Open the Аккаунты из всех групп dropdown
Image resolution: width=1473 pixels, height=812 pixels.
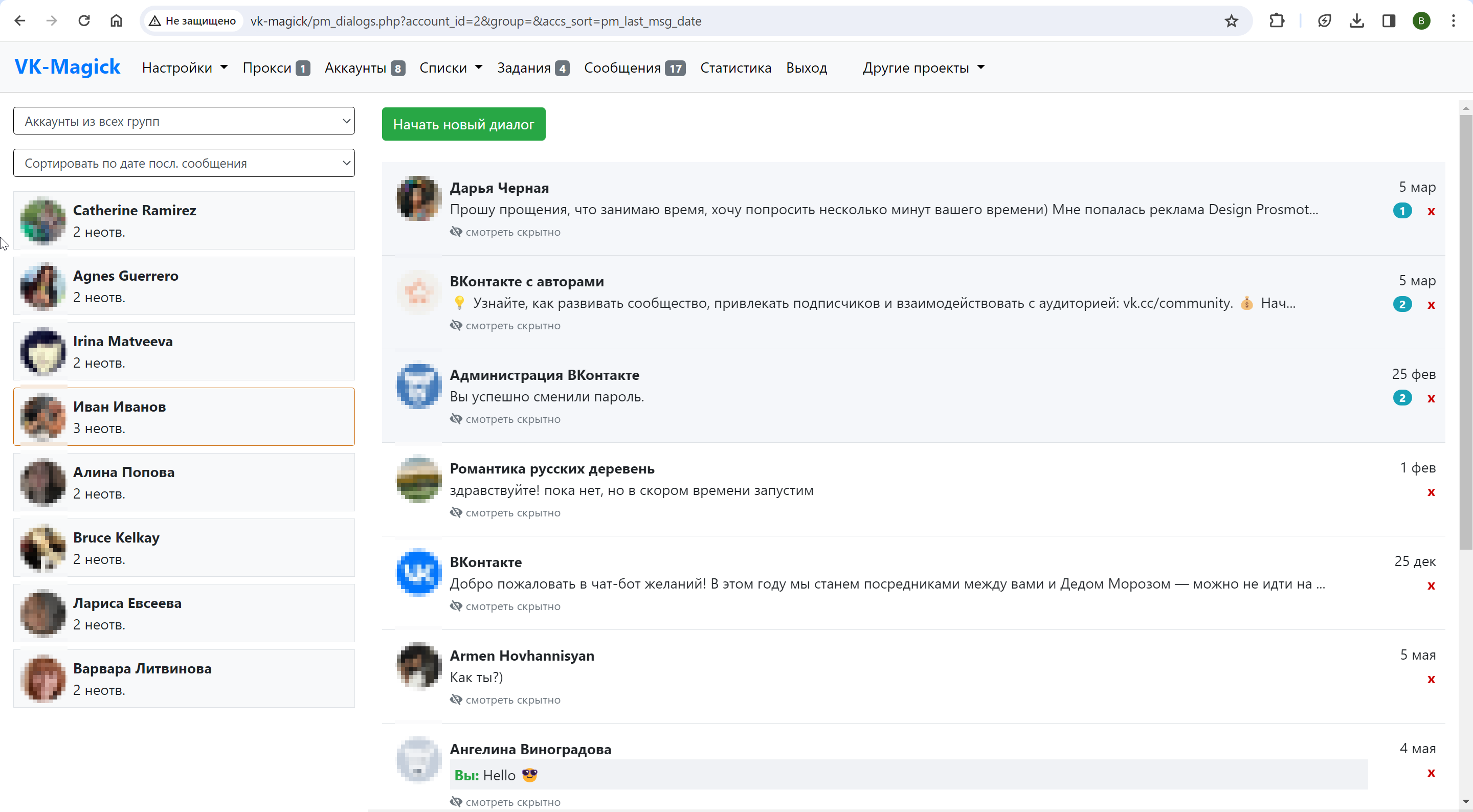[184, 121]
